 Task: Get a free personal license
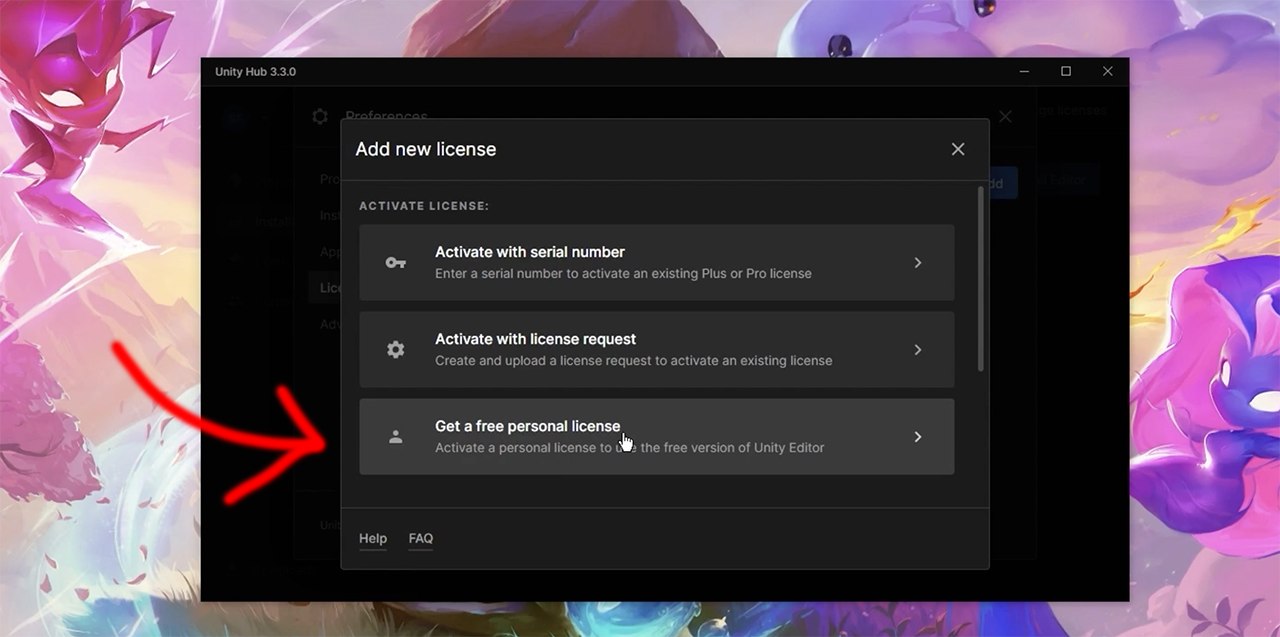[x=656, y=436]
